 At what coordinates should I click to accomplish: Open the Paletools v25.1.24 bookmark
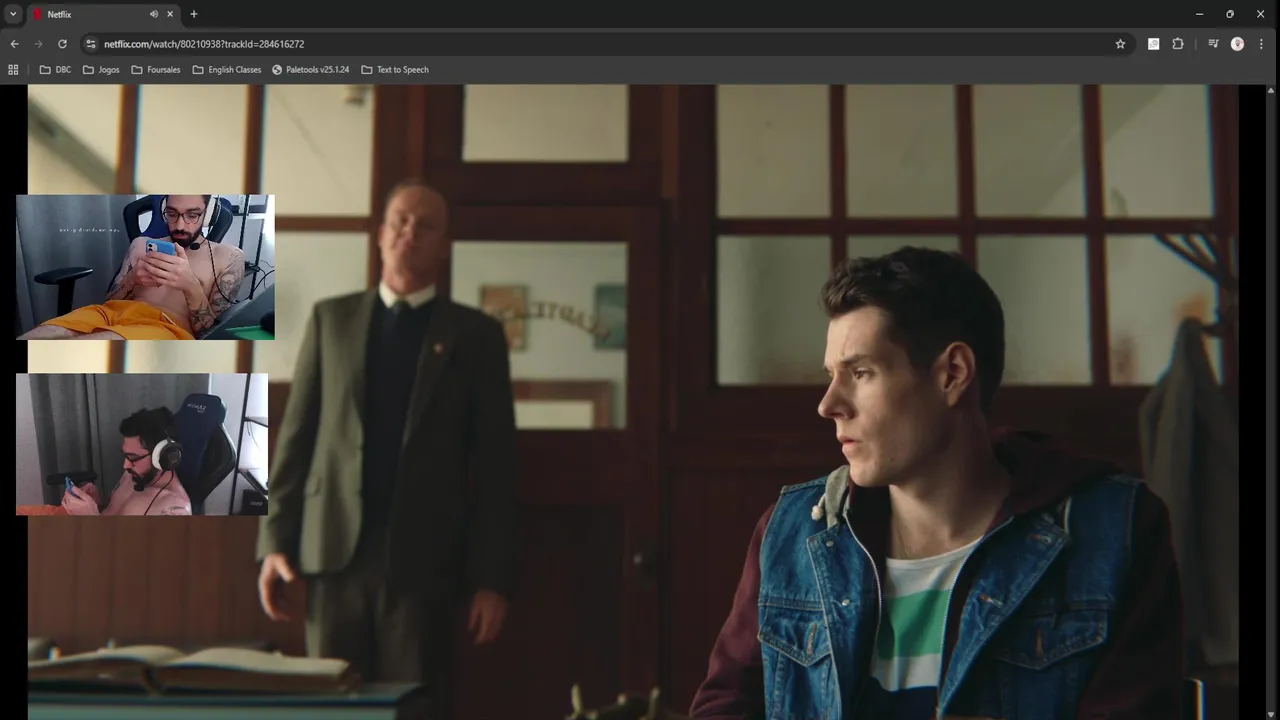pyautogui.click(x=311, y=70)
